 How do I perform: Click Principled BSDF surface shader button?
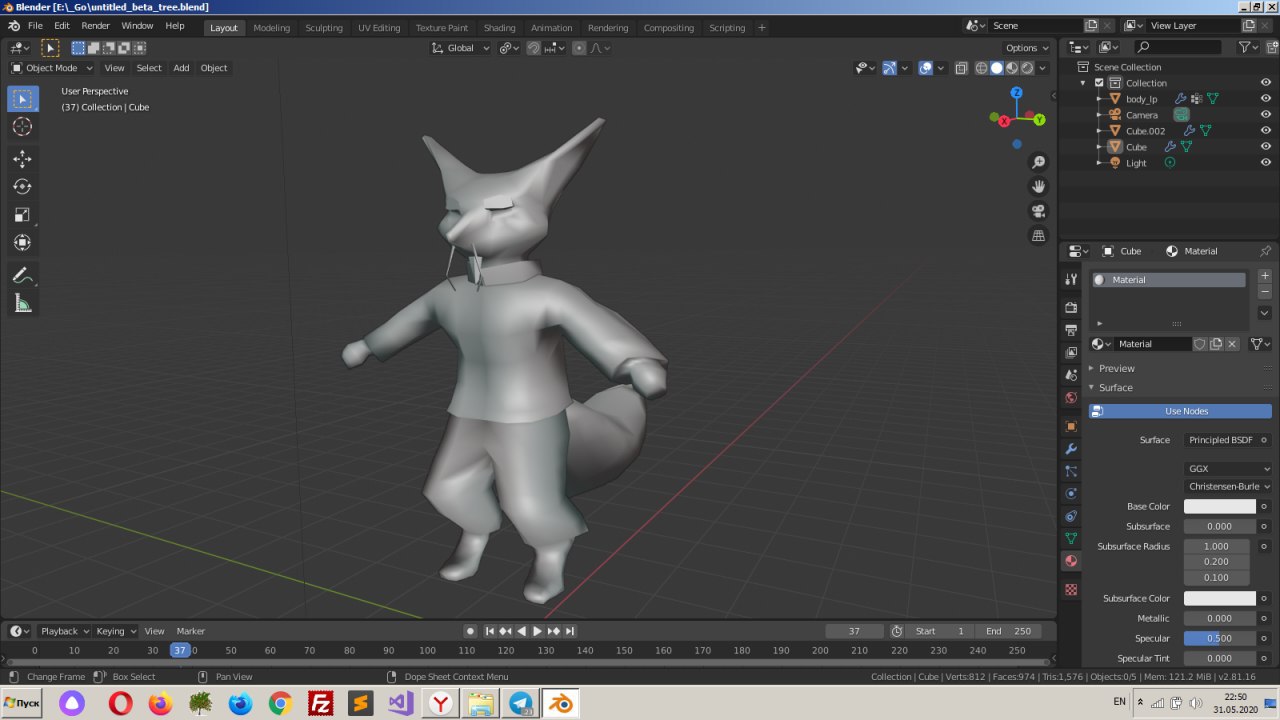pos(1220,440)
